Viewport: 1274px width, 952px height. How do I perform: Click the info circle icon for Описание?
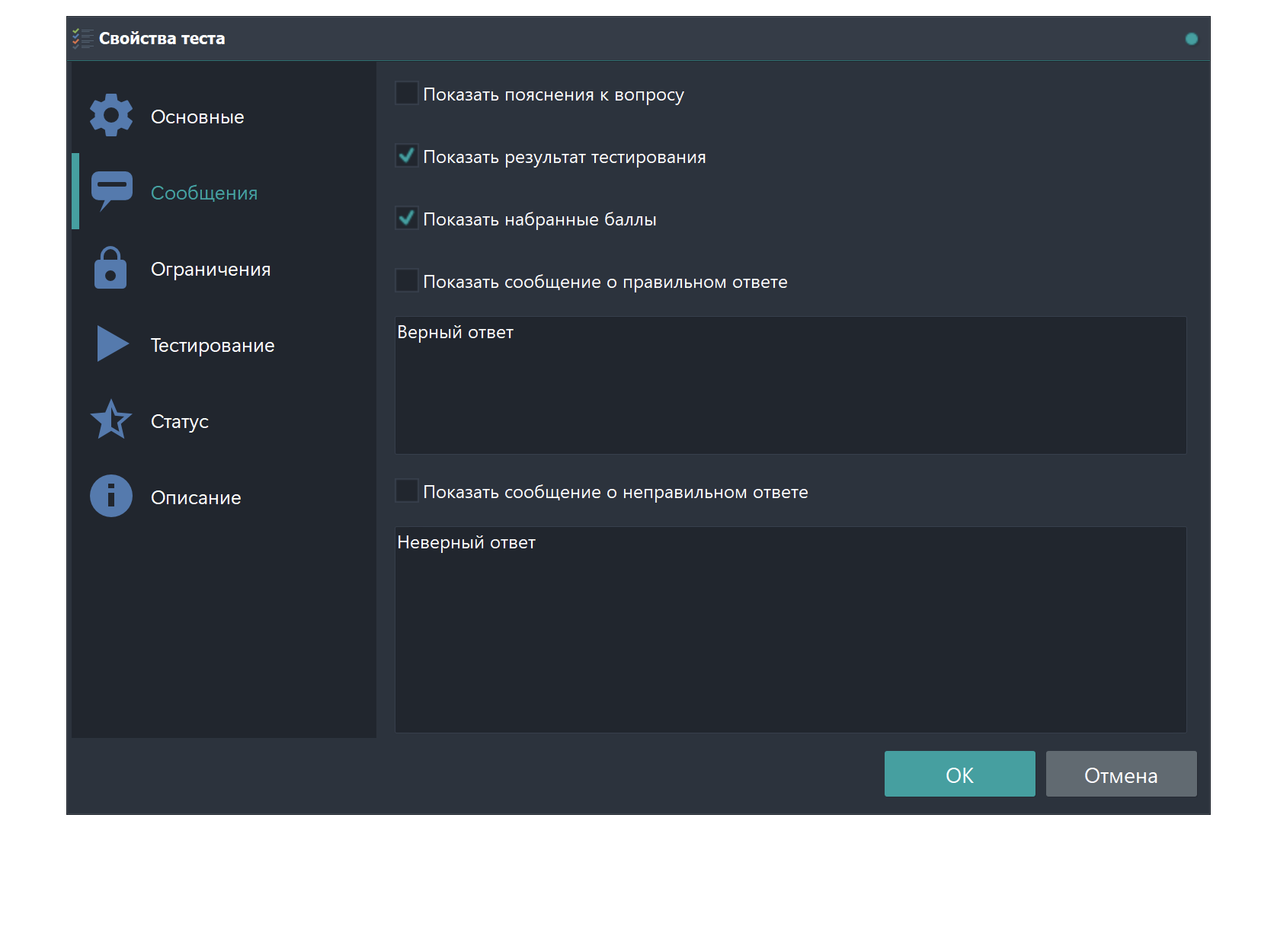click(x=111, y=496)
